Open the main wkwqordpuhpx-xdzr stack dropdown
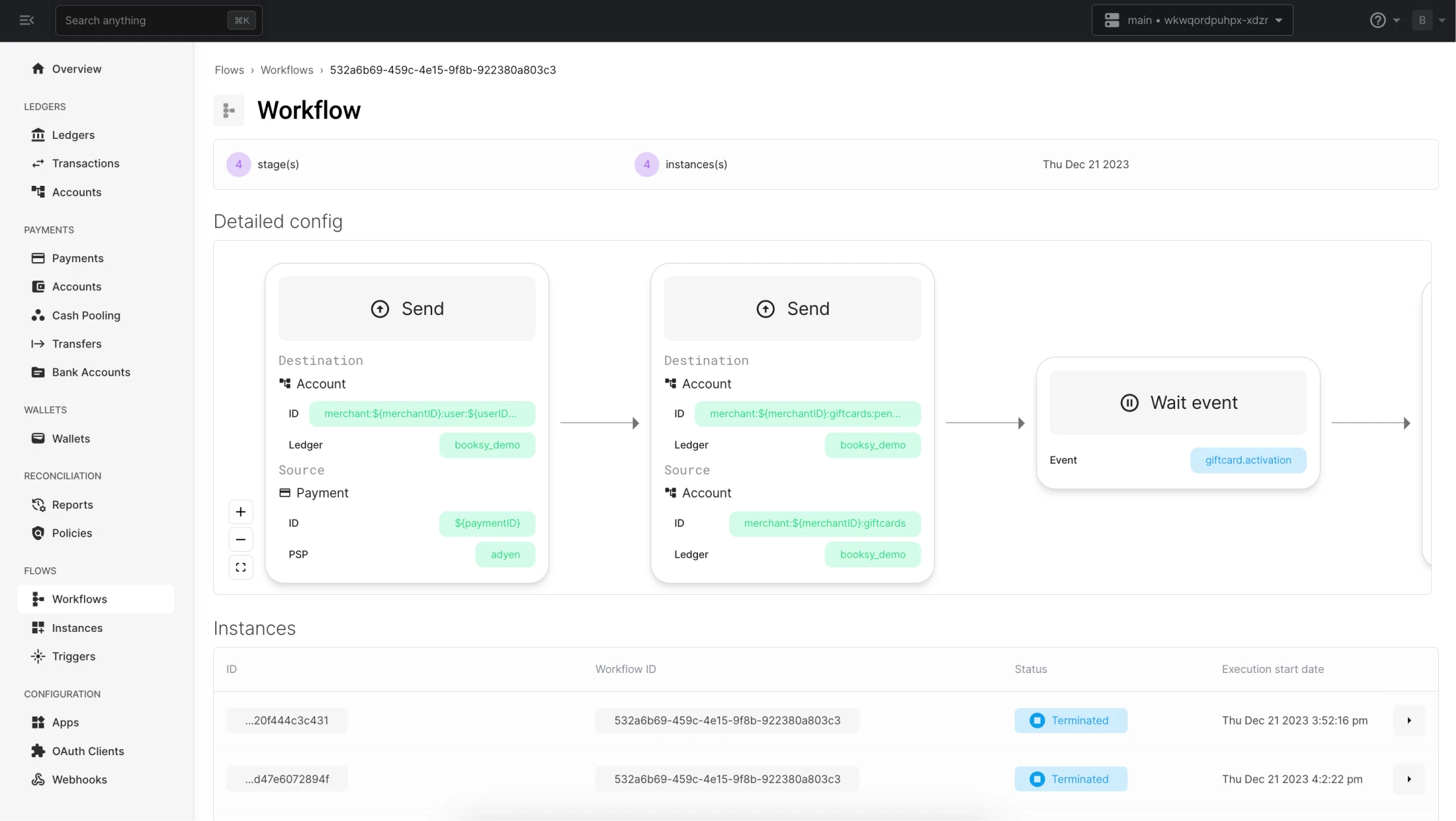Viewport: 1456px width, 821px height. tap(1191, 20)
